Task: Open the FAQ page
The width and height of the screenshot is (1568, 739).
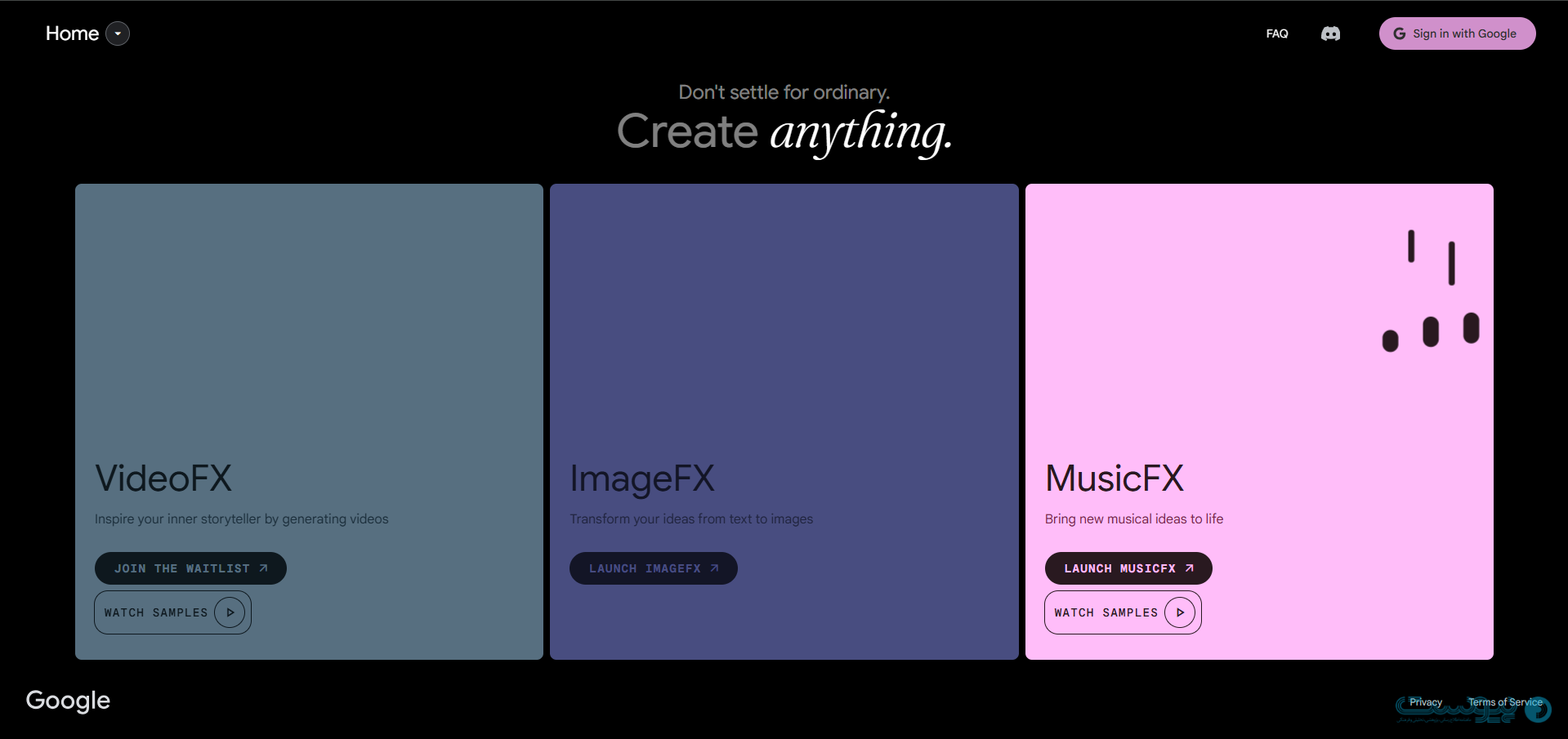Action: (x=1276, y=33)
